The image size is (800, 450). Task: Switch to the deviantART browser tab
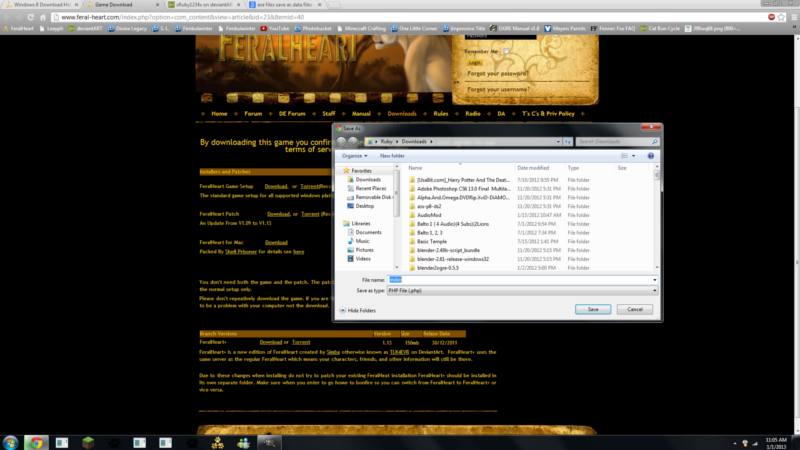tap(203, 5)
